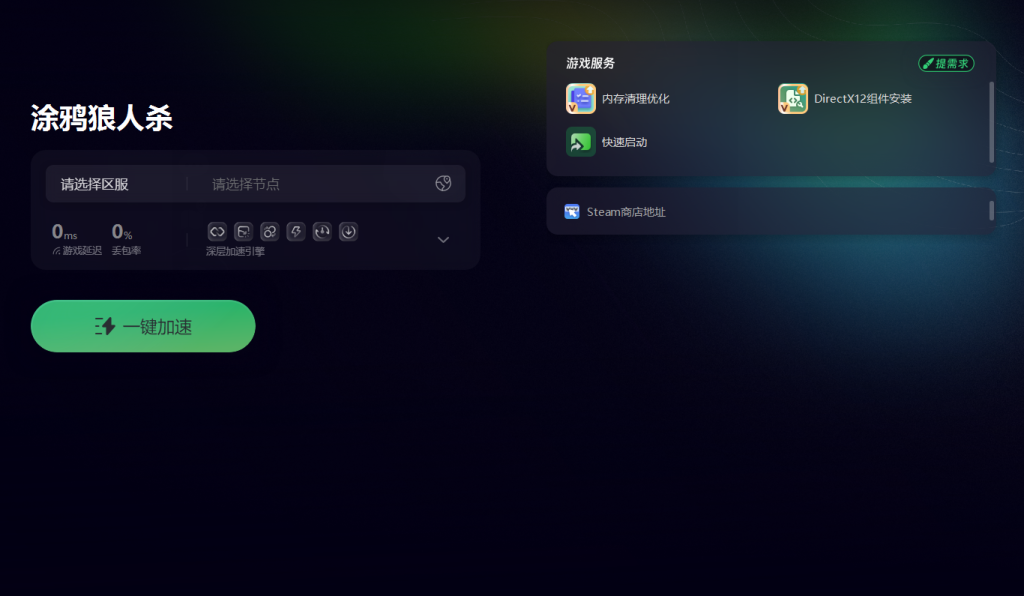This screenshot has width=1024, height=596.
Task: Click the globe icon in node selector
Action: 443,183
